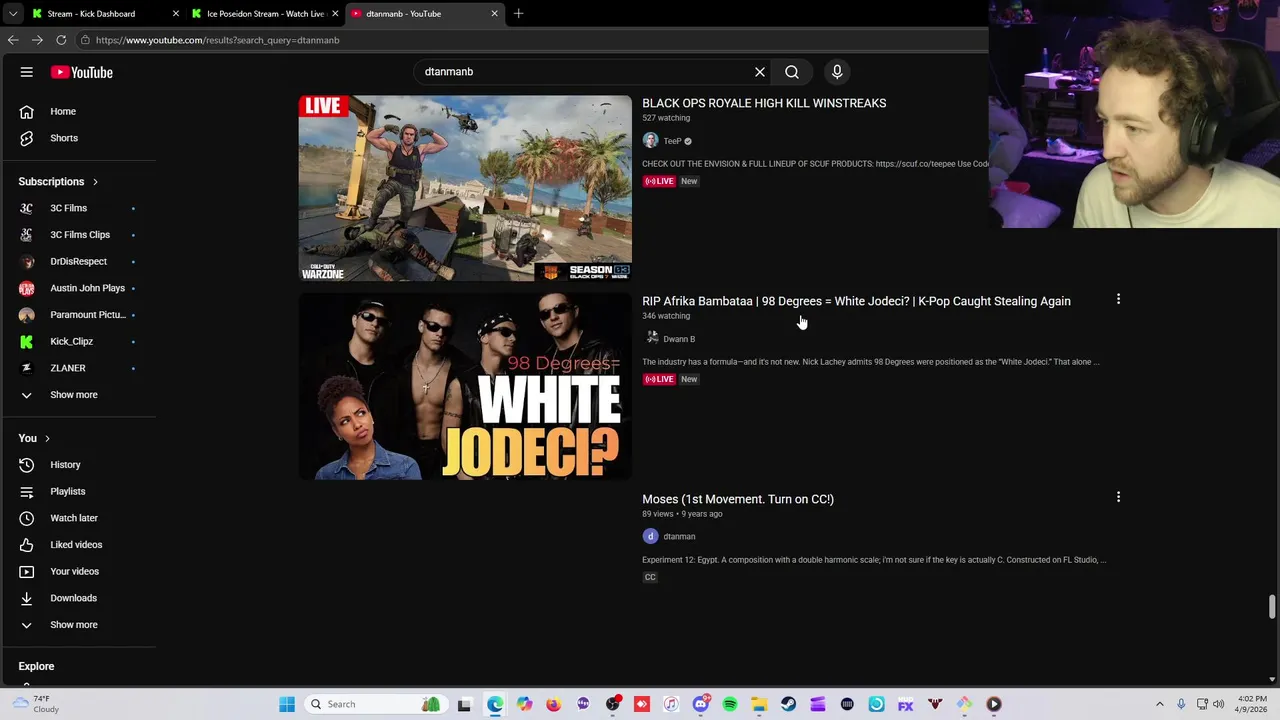Image resolution: width=1280 pixels, height=720 pixels.
Task: Click the browser address bar URL
Action: coord(217,40)
